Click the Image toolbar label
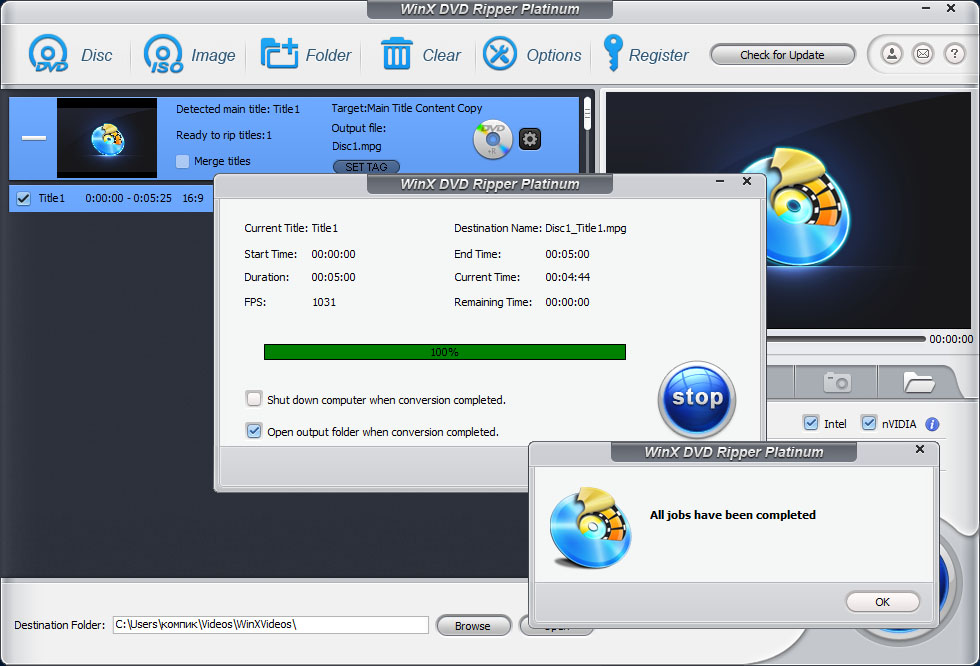Viewport: 980px width, 666px height. point(213,55)
